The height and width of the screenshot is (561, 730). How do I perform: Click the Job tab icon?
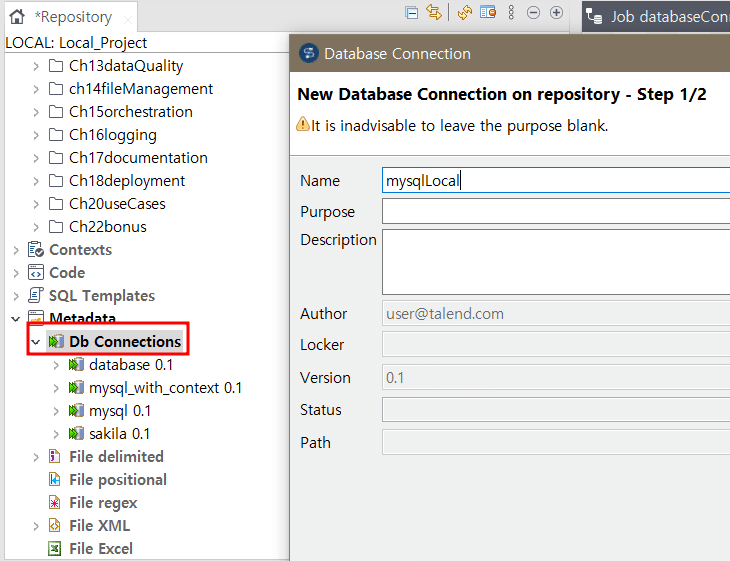[594, 16]
